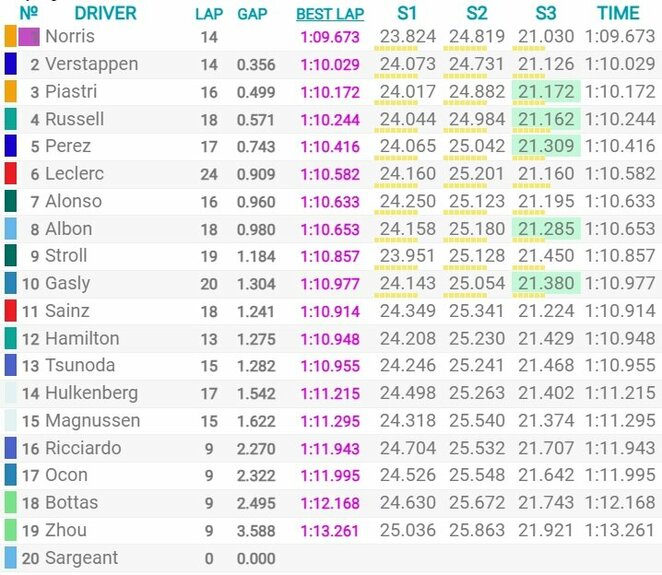This screenshot has height=575, width=662.
Task: Click the BEST LAP column header link
Action: [330, 14]
